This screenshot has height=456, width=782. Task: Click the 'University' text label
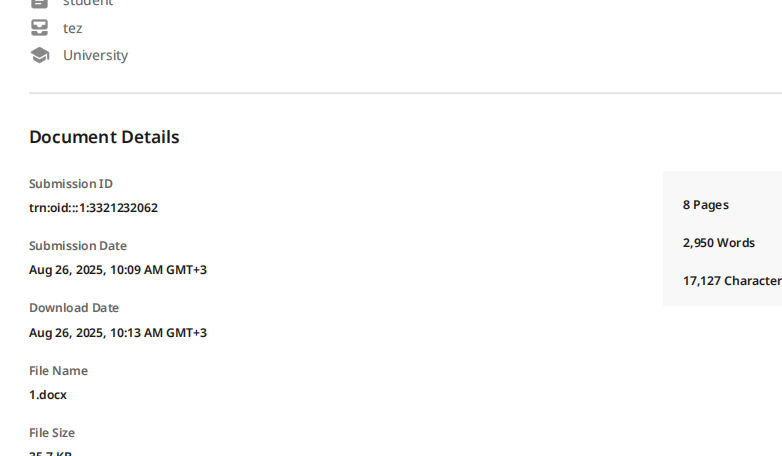pyautogui.click(x=96, y=55)
